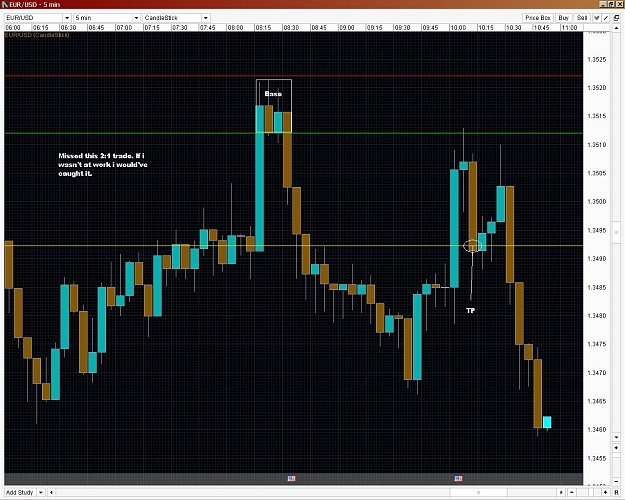Click the double-chevron icon next to Sell

point(597,18)
